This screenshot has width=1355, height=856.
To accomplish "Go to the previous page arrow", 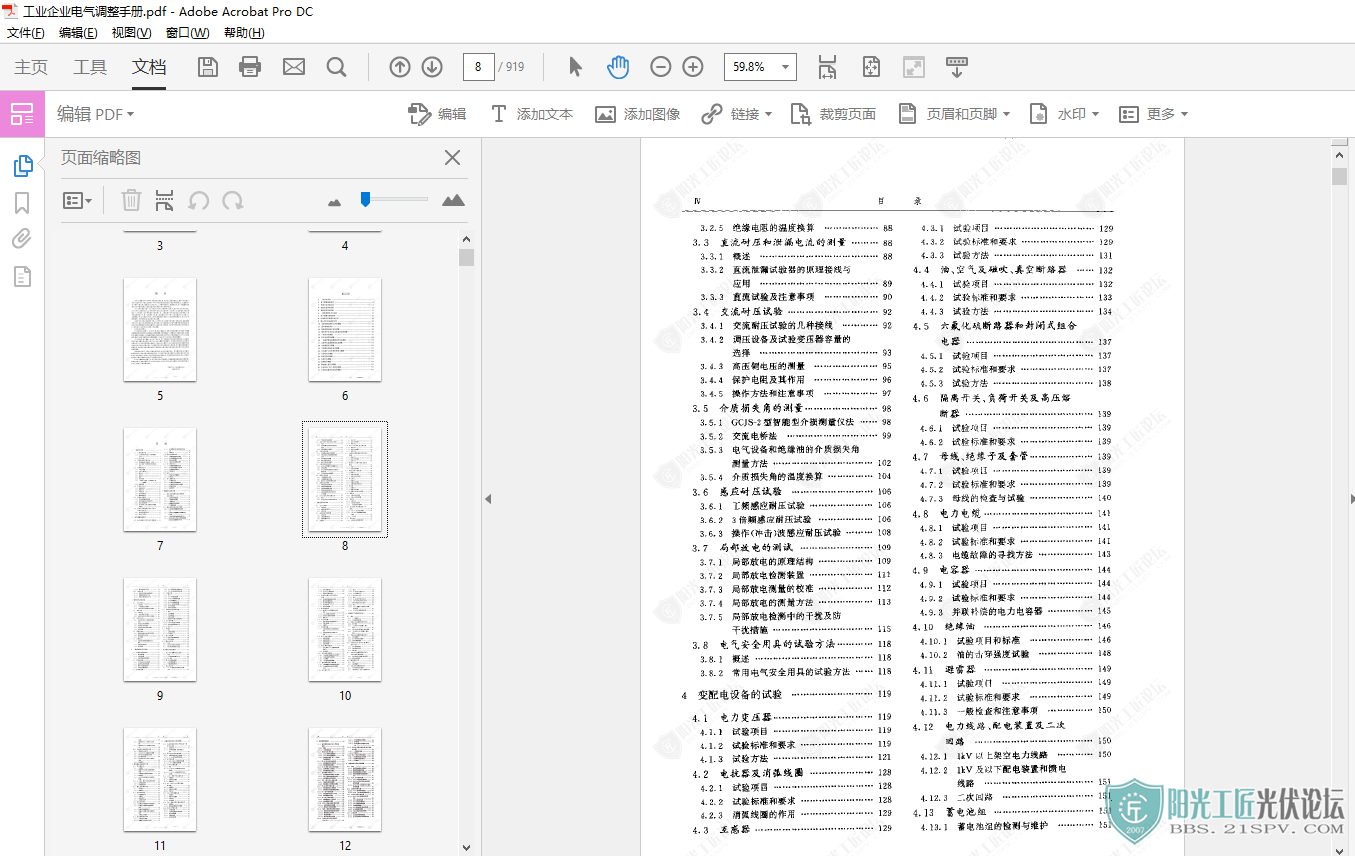I will tap(400, 67).
